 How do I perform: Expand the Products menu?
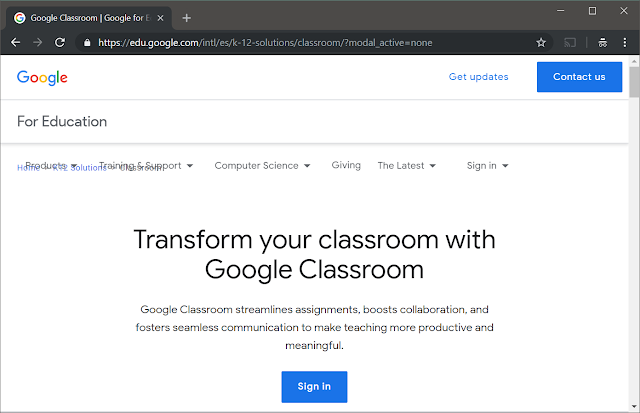(x=51, y=165)
